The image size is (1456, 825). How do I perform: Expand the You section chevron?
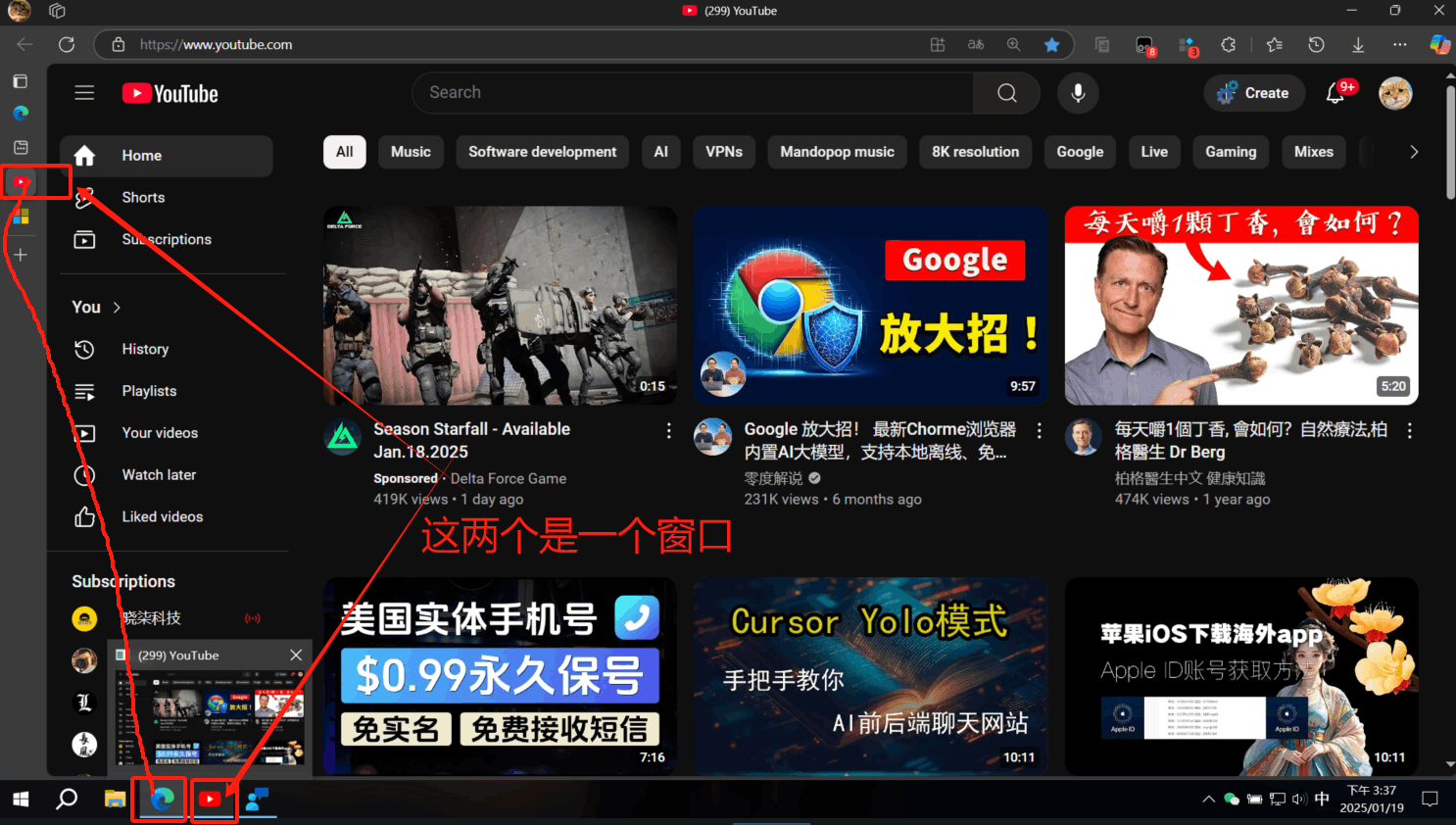(117, 308)
